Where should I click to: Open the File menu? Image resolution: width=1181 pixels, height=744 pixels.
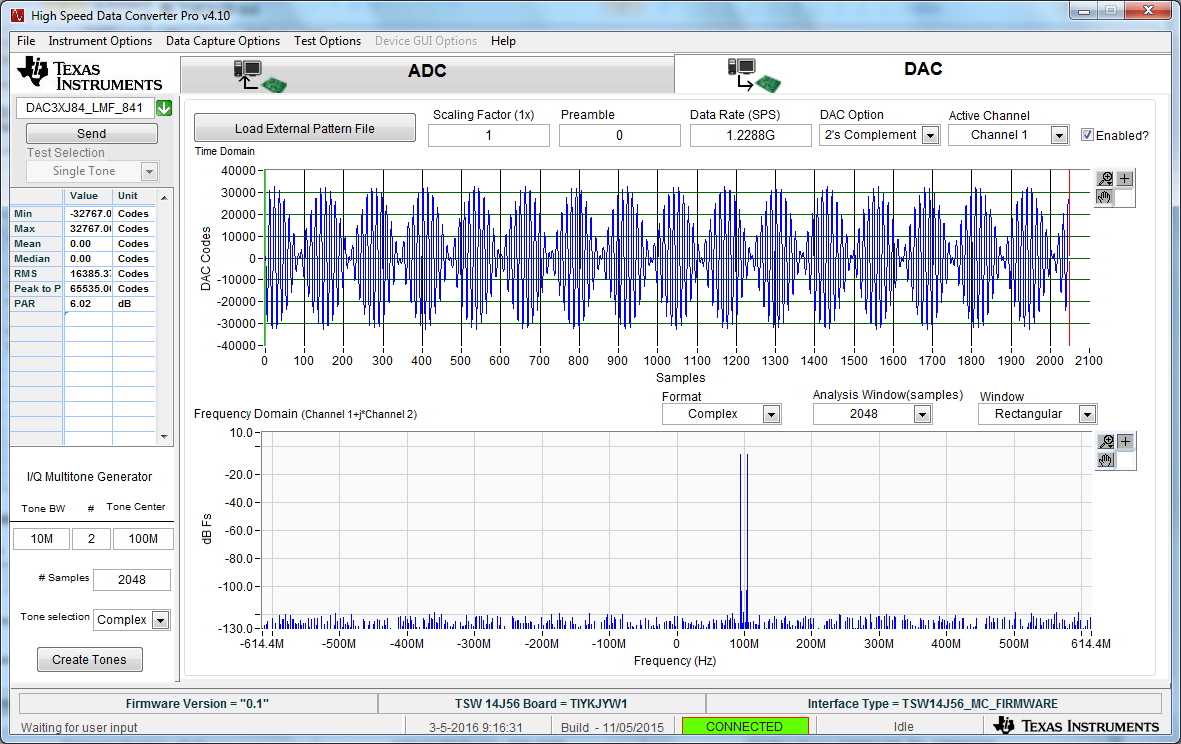26,41
